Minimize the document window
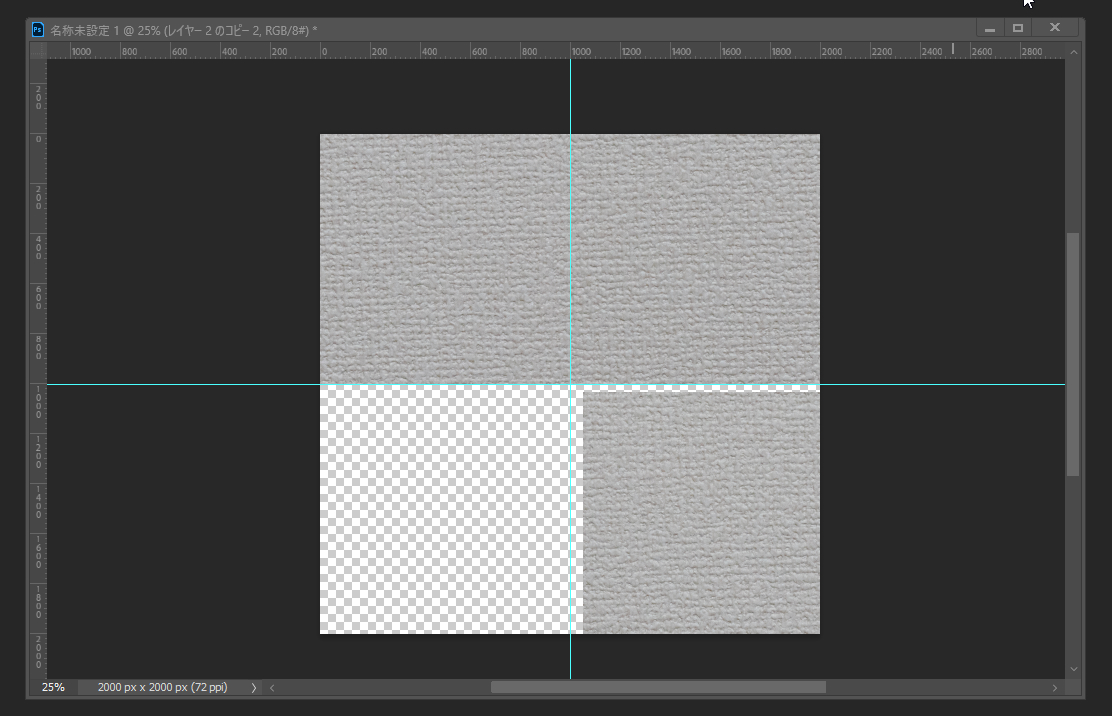The height and width of the screenshot is (716, 1112). click(x=989, y=28)
